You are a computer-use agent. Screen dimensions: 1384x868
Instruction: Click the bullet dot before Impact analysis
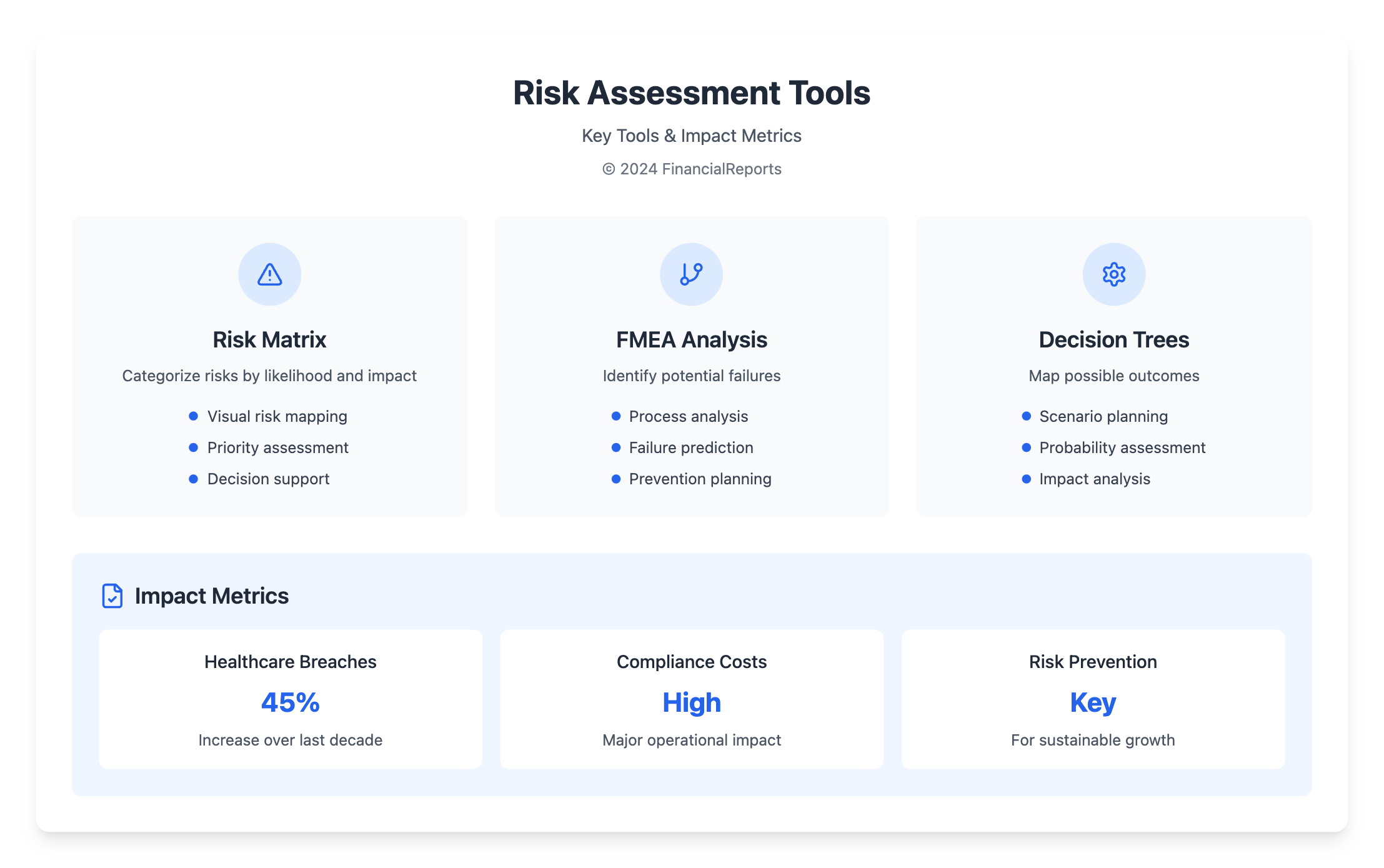(1026, 479)
